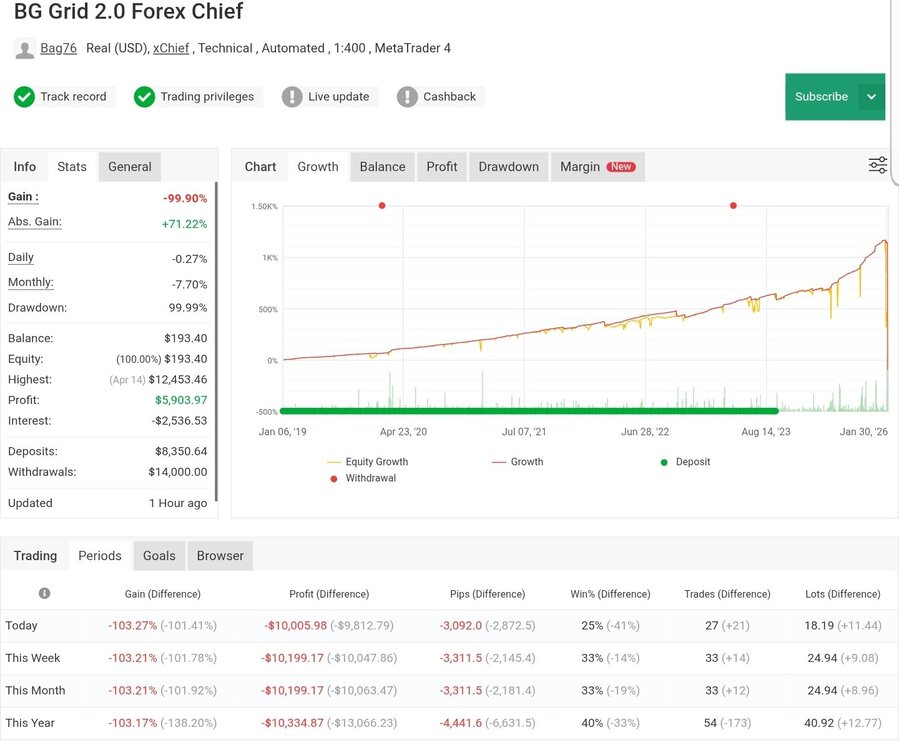Expand the Subscribe dropdown arrow

(x=871, y=97)
